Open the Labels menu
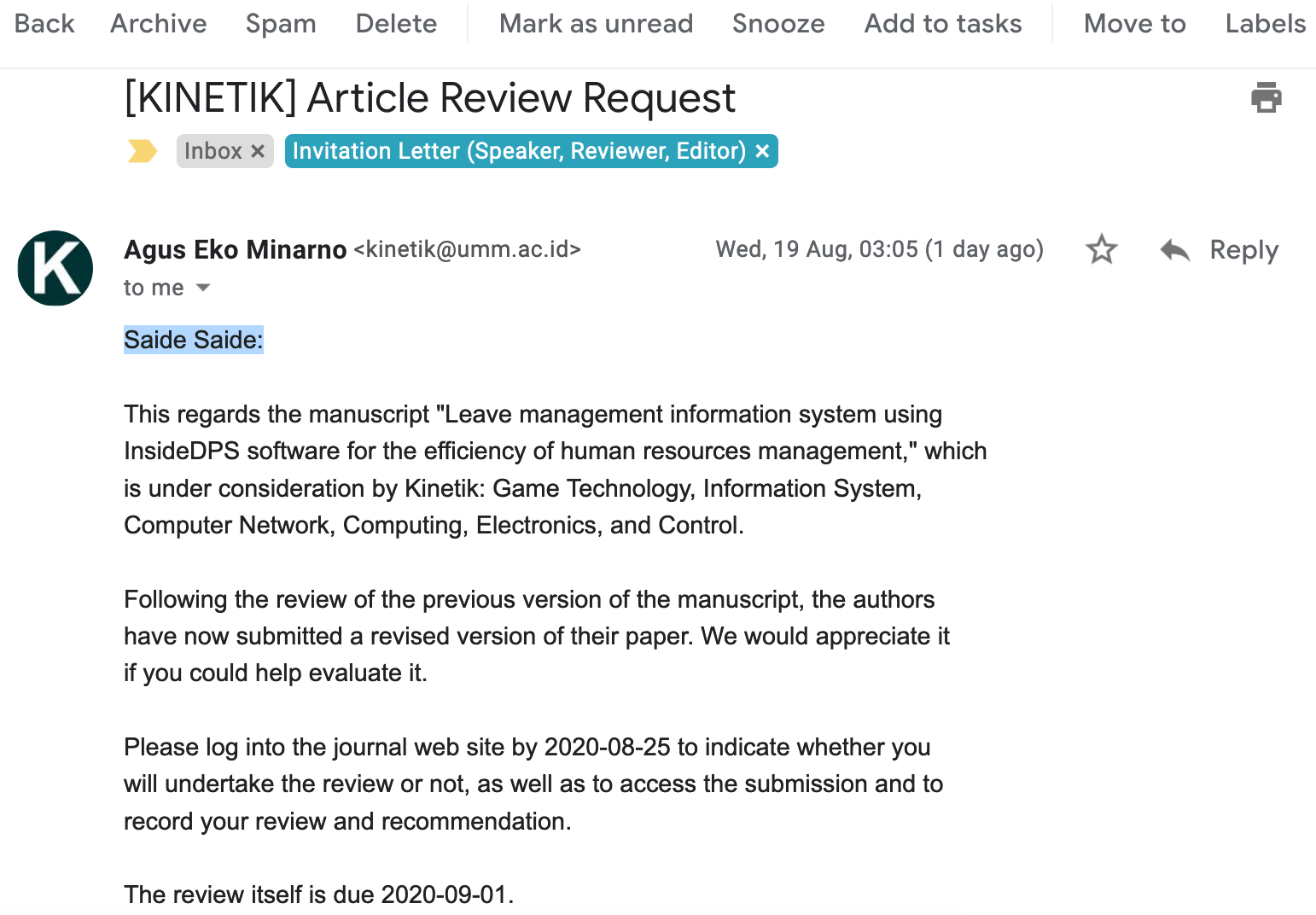 tap(1266, 24)
